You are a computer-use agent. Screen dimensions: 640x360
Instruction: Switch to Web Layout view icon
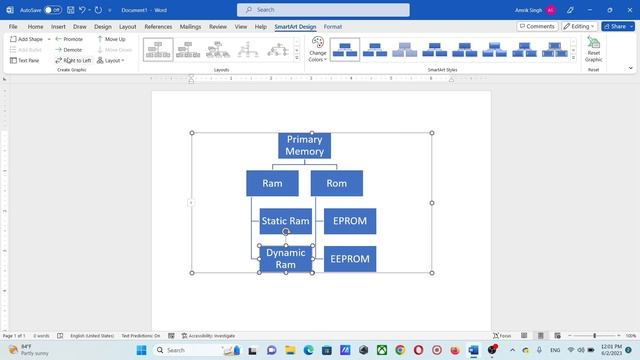point(557,336)
